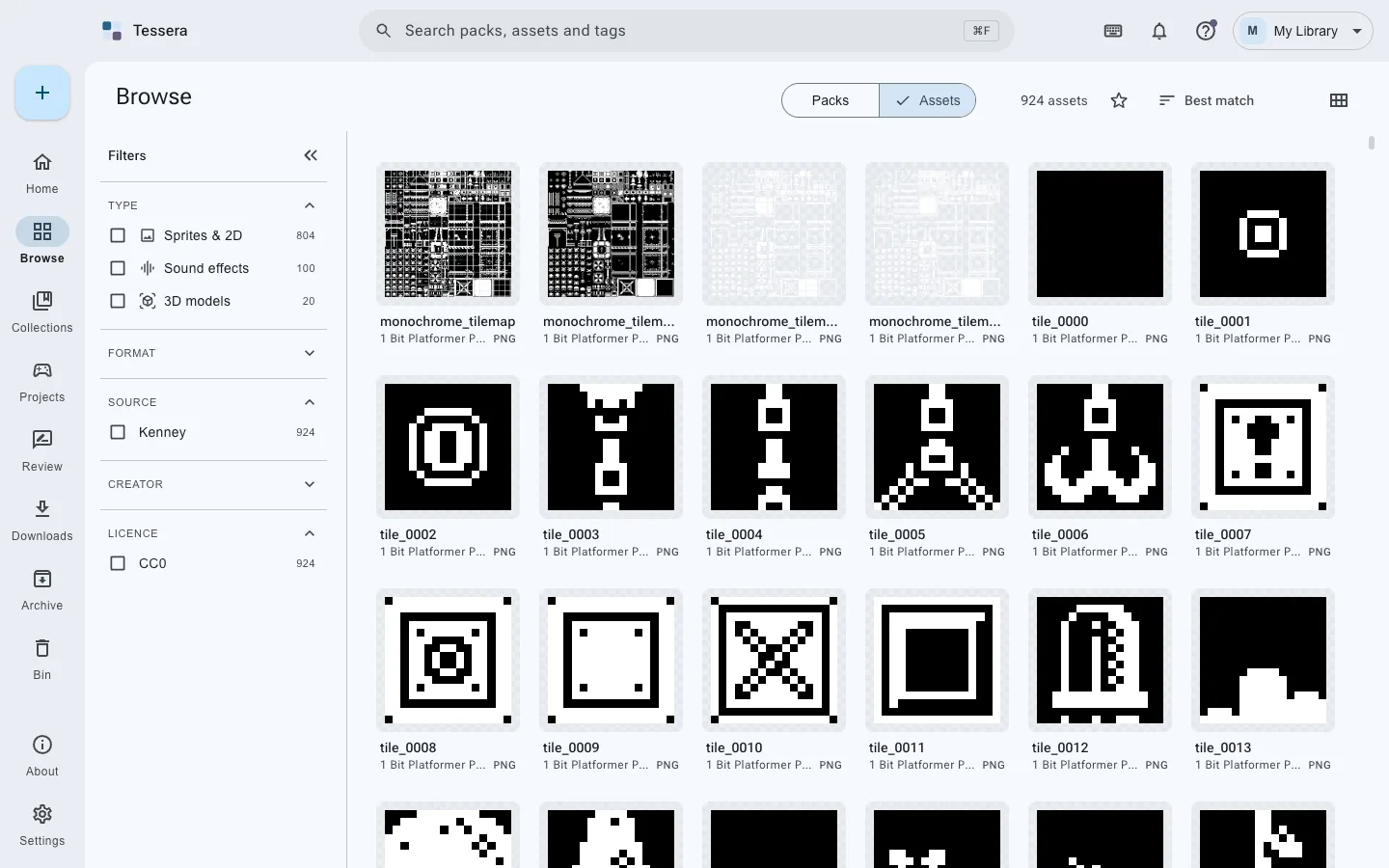Click the plus create button
The image size is (1389, 868).
point(42,93)
